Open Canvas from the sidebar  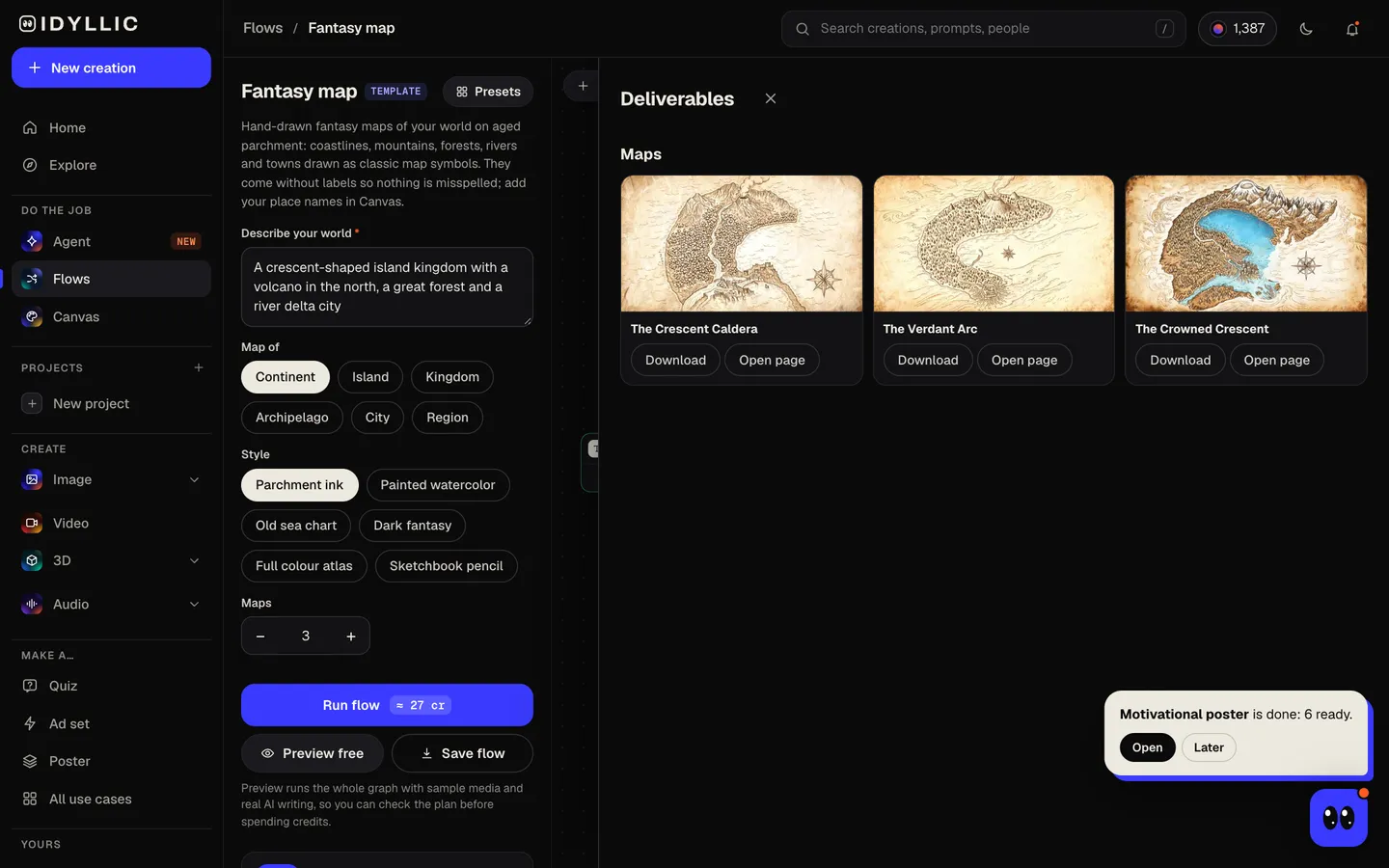coord(111,316)
